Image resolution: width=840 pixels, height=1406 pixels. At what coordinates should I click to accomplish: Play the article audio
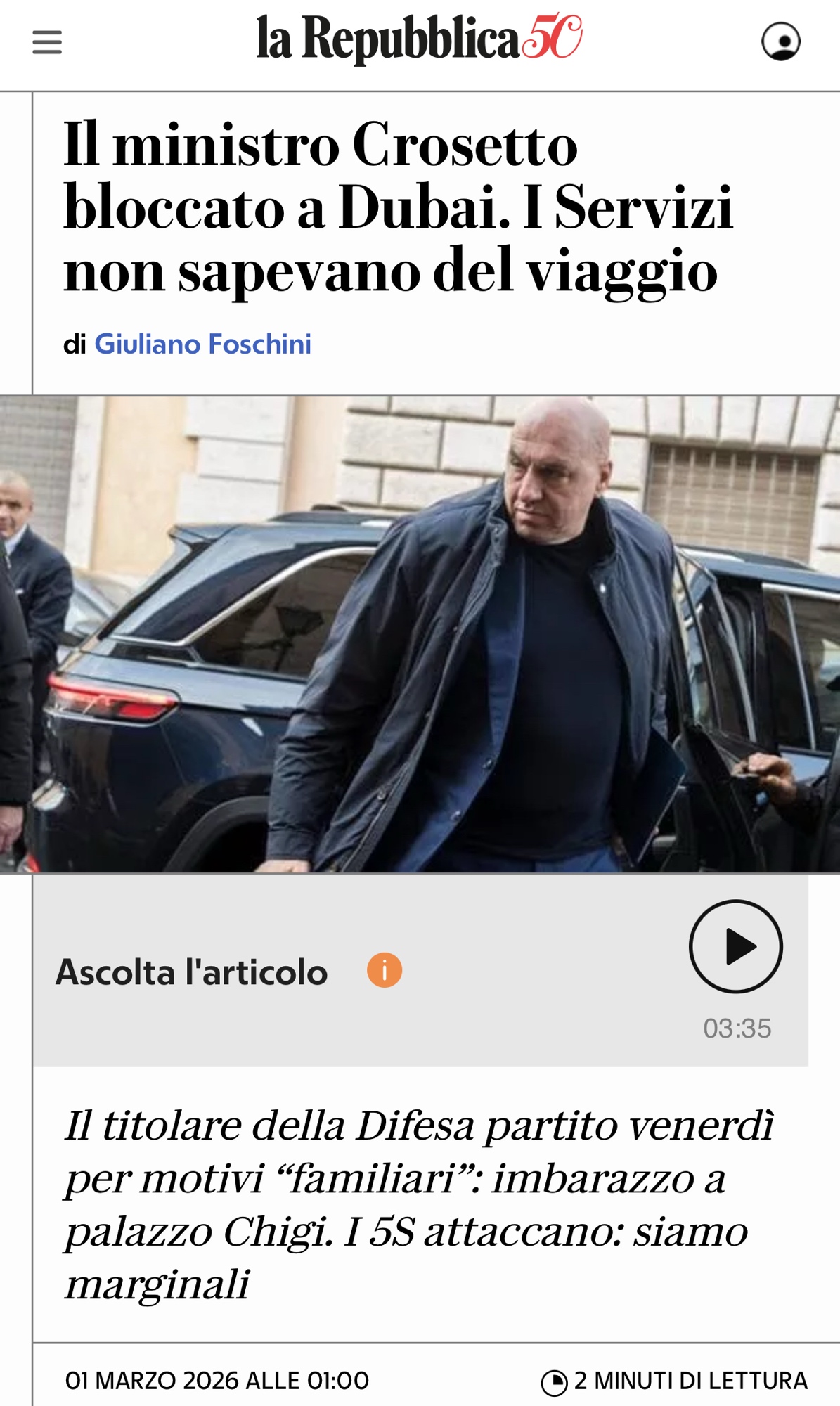735,946
